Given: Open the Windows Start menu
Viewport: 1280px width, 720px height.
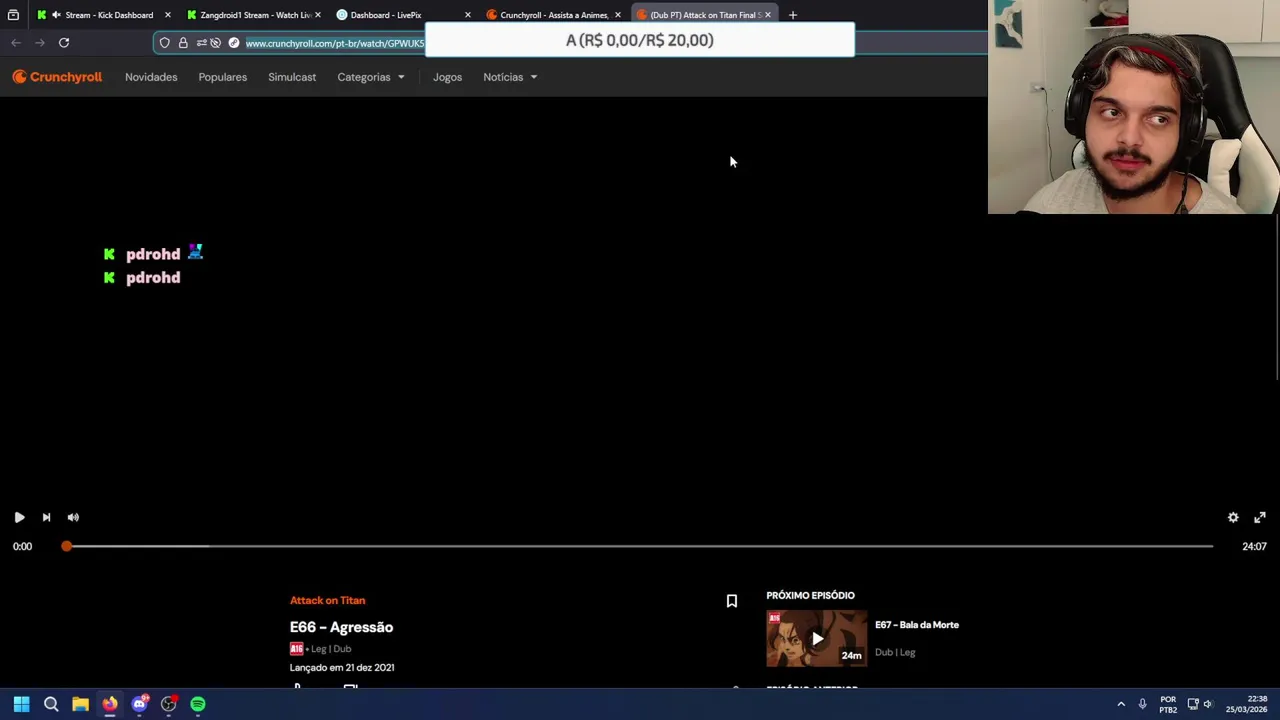Looking at the screenshot, I should point(21,704).
